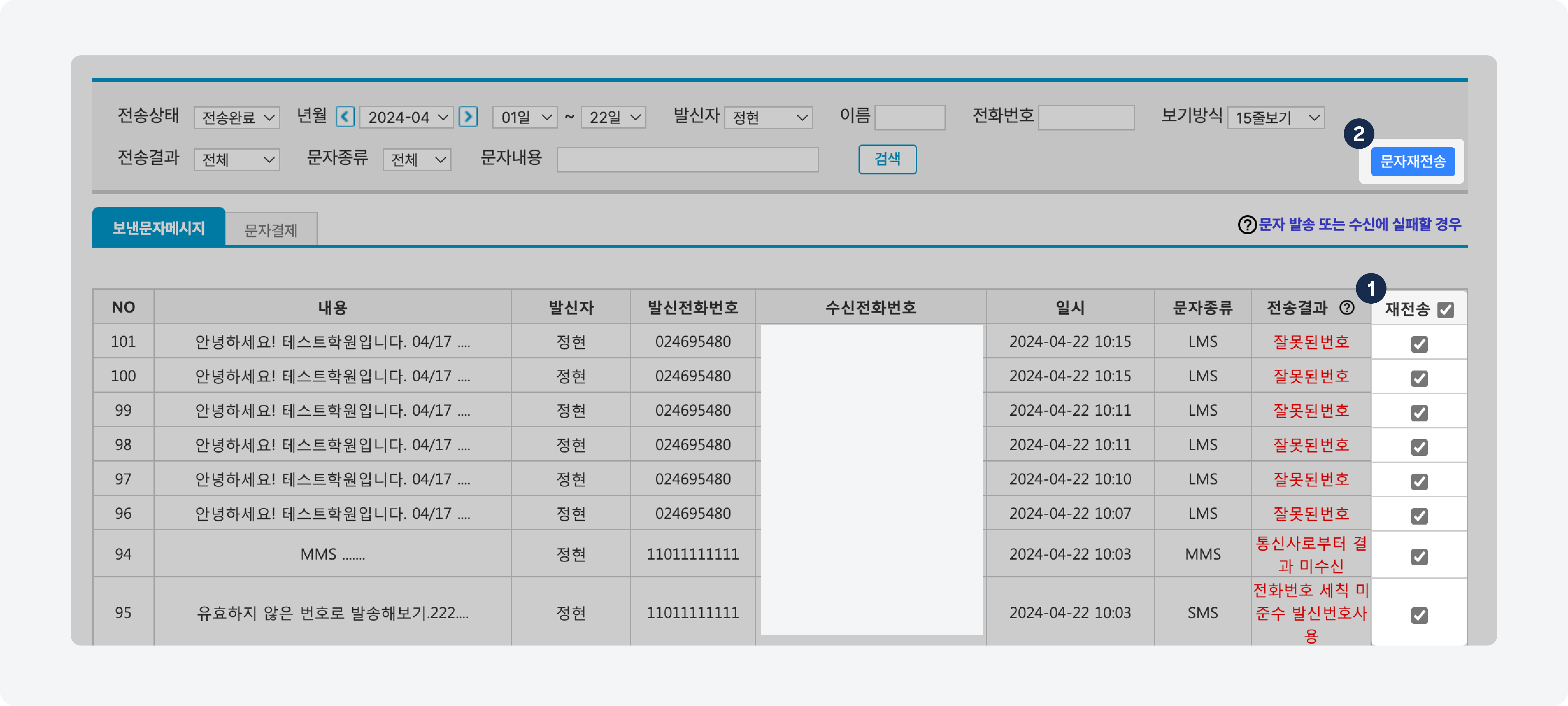Switch to the 문자결제 tab
This screenshot has width=1568, height=706.
point(271,230)
